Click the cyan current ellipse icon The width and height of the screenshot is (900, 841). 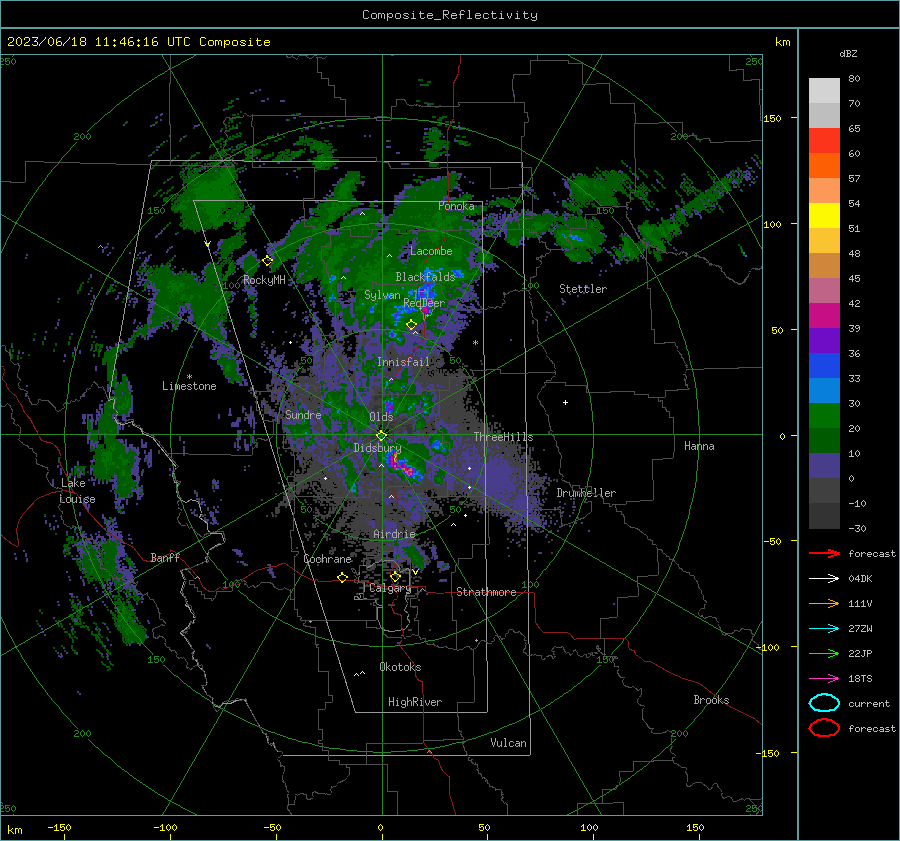[824, 703]
